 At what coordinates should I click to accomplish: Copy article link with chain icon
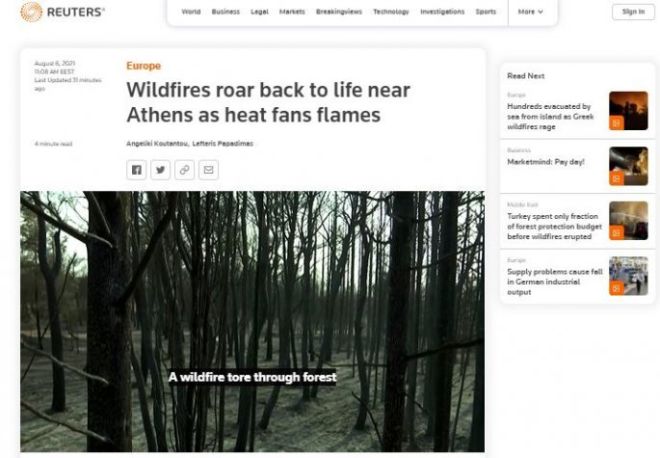(184, 170)
